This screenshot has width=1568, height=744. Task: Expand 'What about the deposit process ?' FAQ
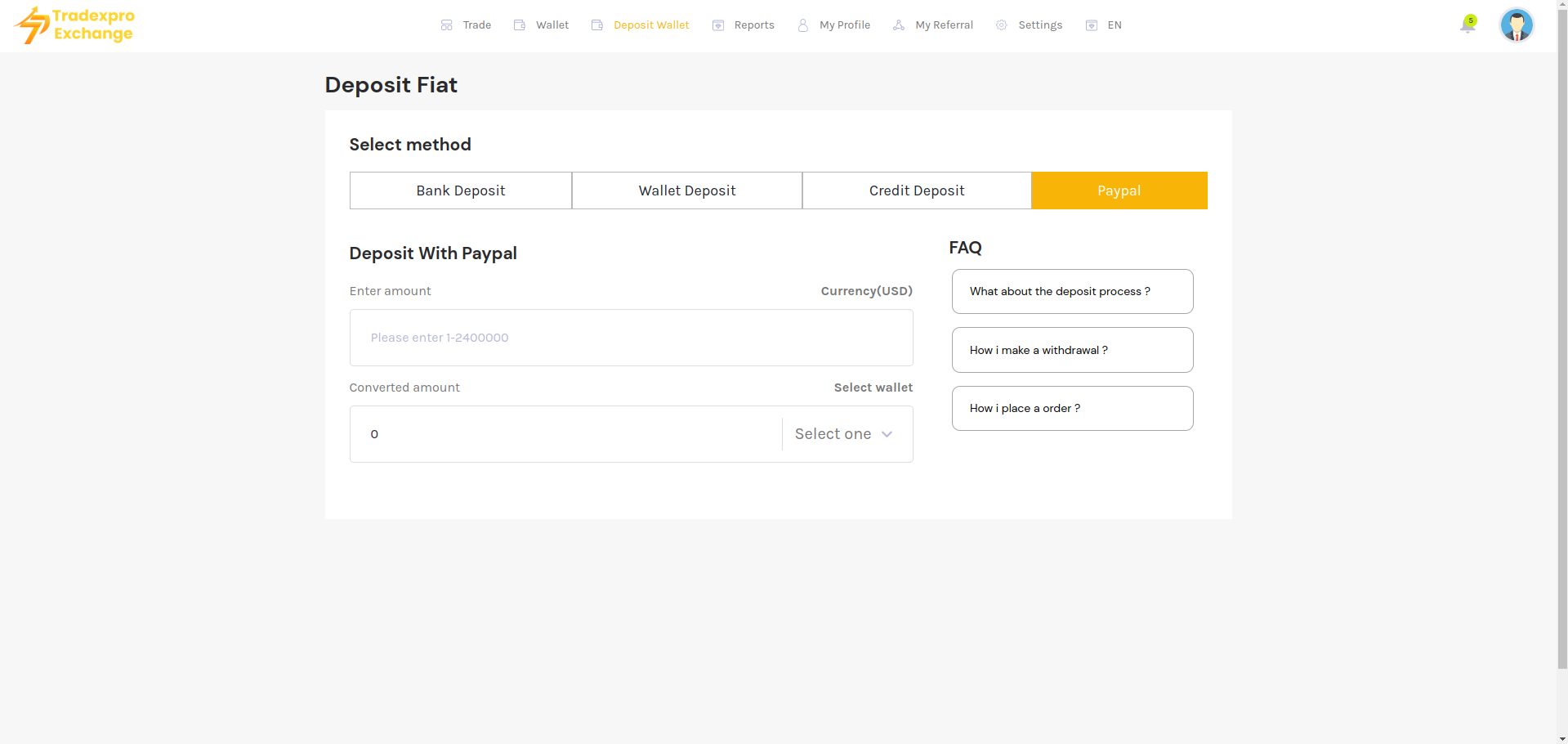[x=1072, y=292]
